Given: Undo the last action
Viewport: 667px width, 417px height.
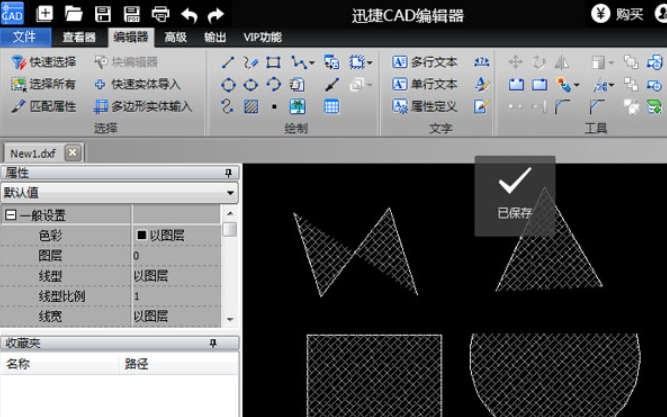Looking at the screenshot, I should point(189,15).
